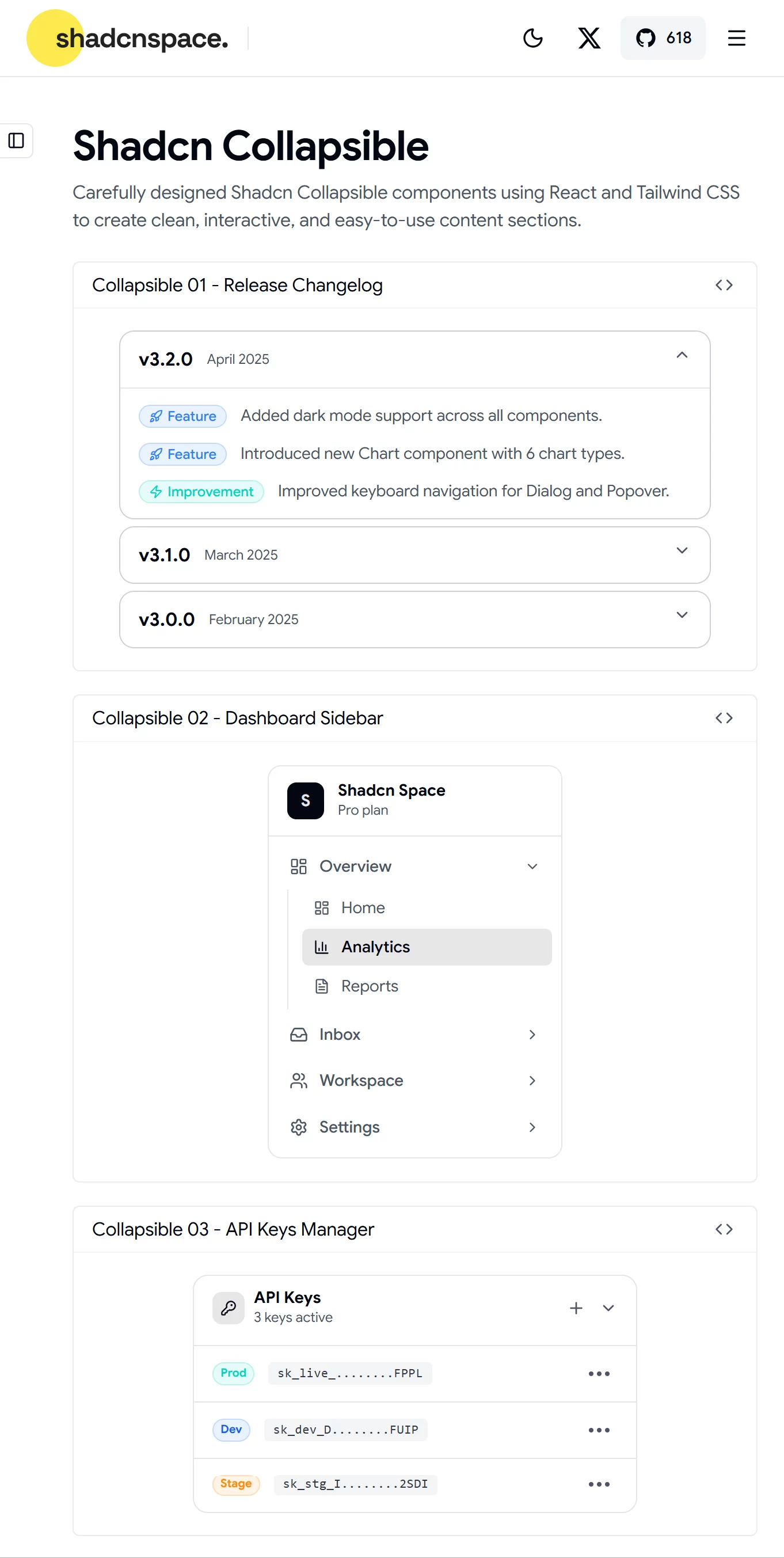Screen dimensions: 784x1558
Task: Expand the Settings sidebar item
Action: [414, 1127]
